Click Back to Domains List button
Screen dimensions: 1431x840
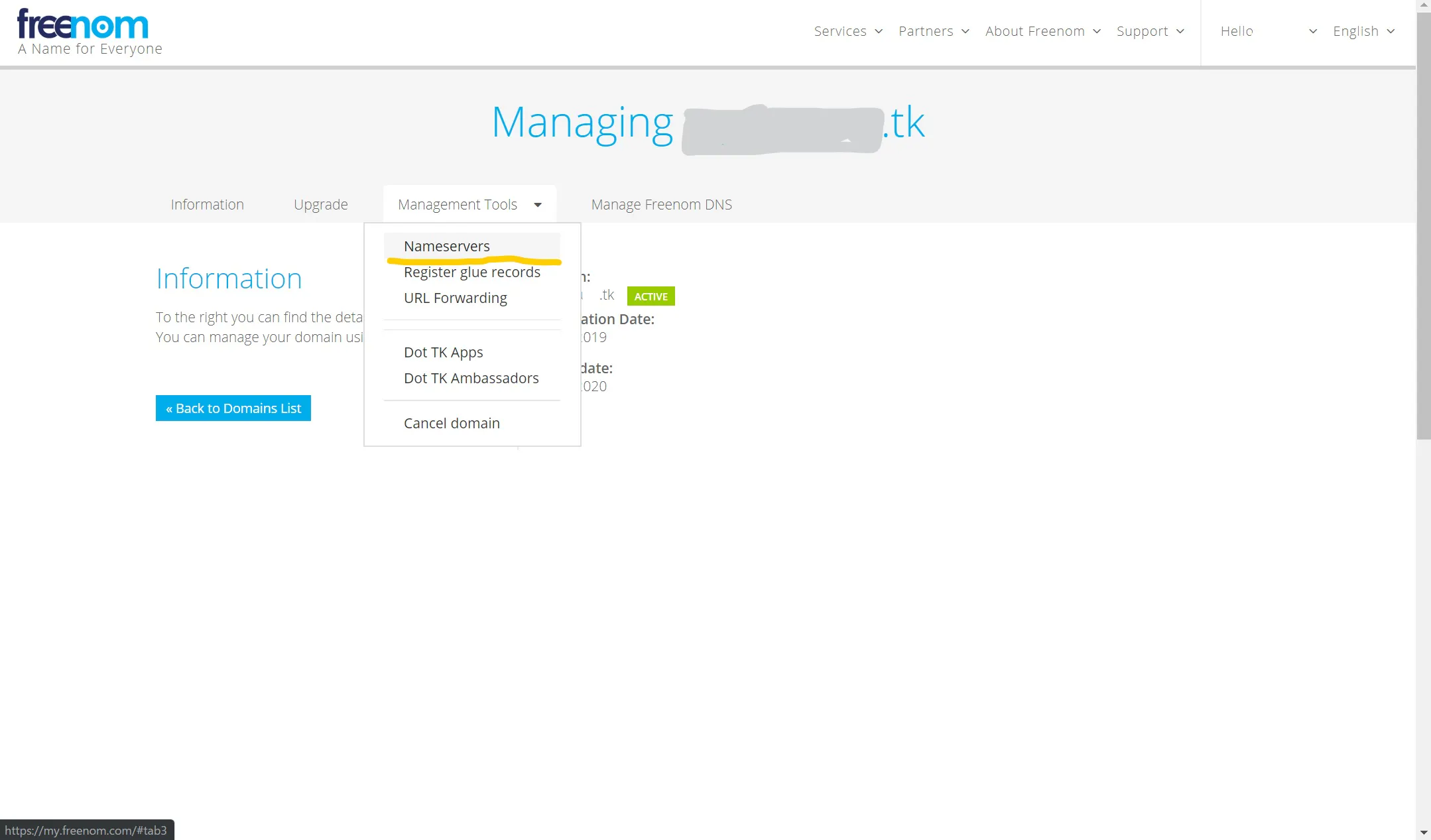point(233,408)
